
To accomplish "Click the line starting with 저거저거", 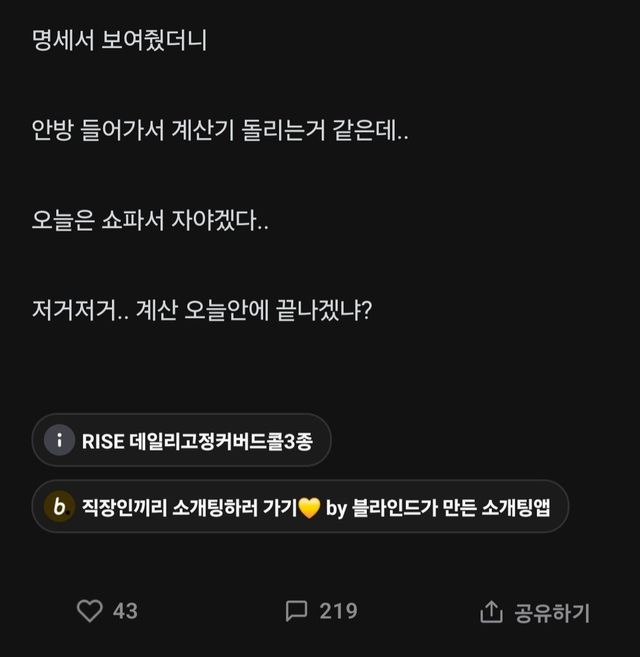I will 201,311.
